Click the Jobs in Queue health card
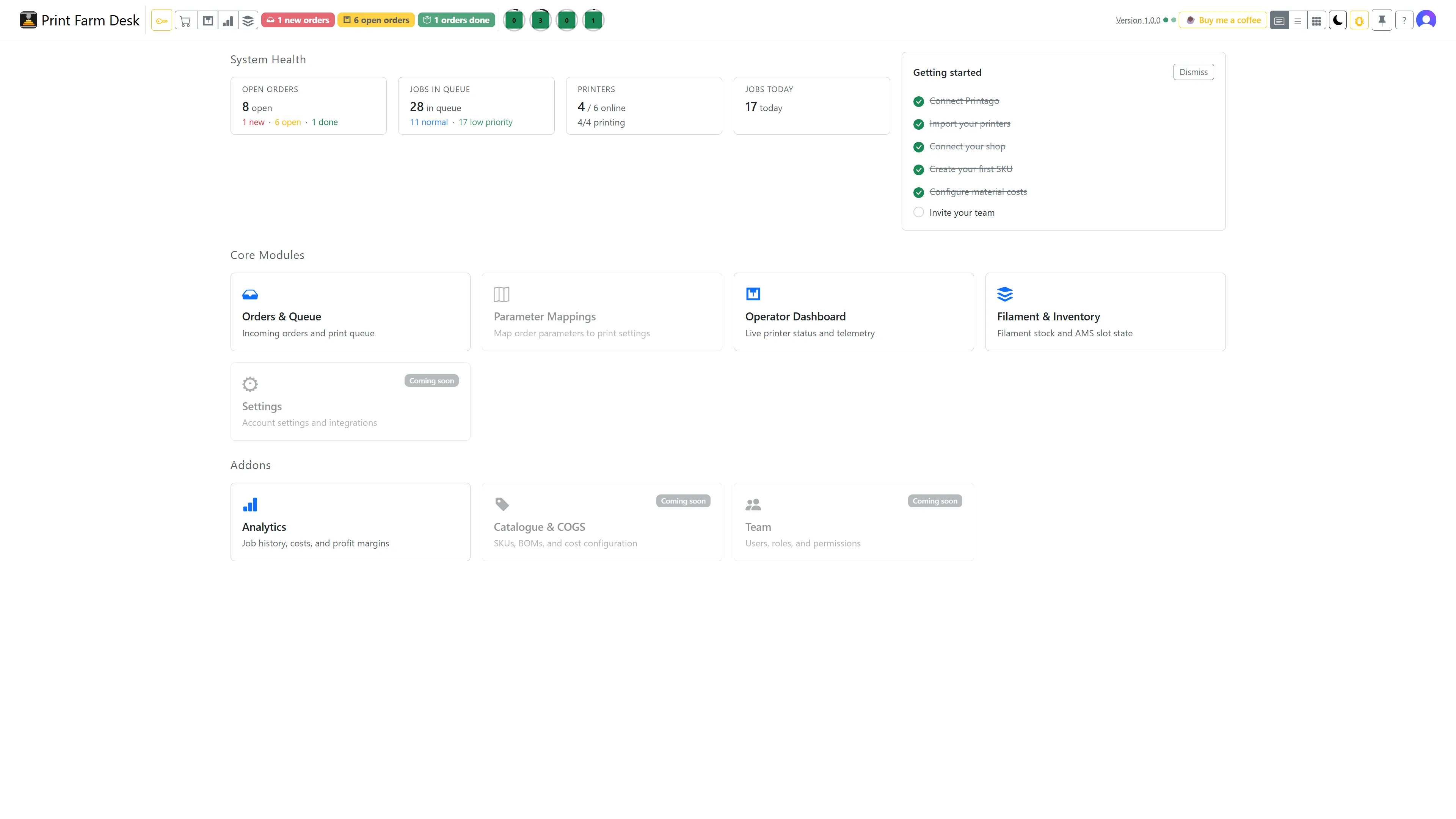Image resolution: width=1456 pixels, height=819 pixels. [x=476, y=106]
